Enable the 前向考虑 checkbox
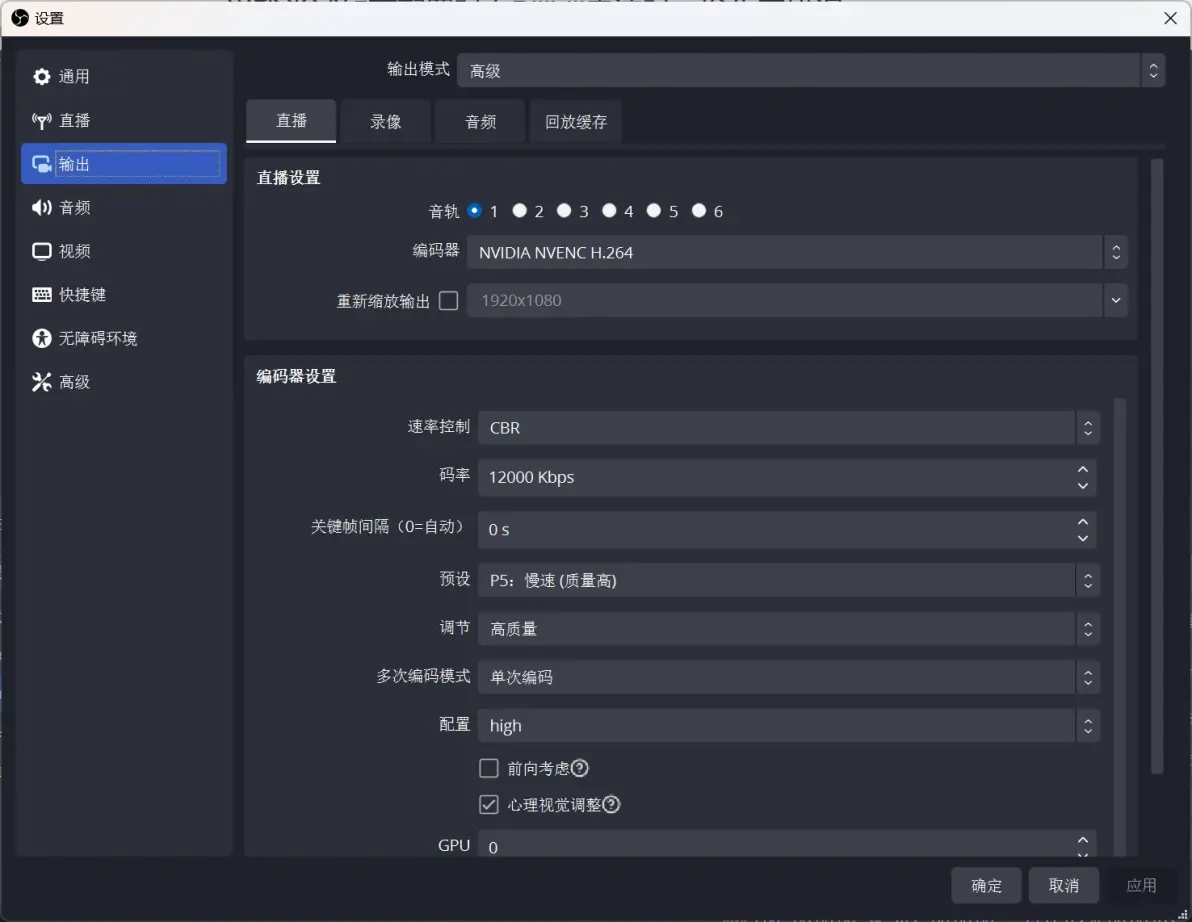This screenshot has height=922, width=1192. (489, 768)
